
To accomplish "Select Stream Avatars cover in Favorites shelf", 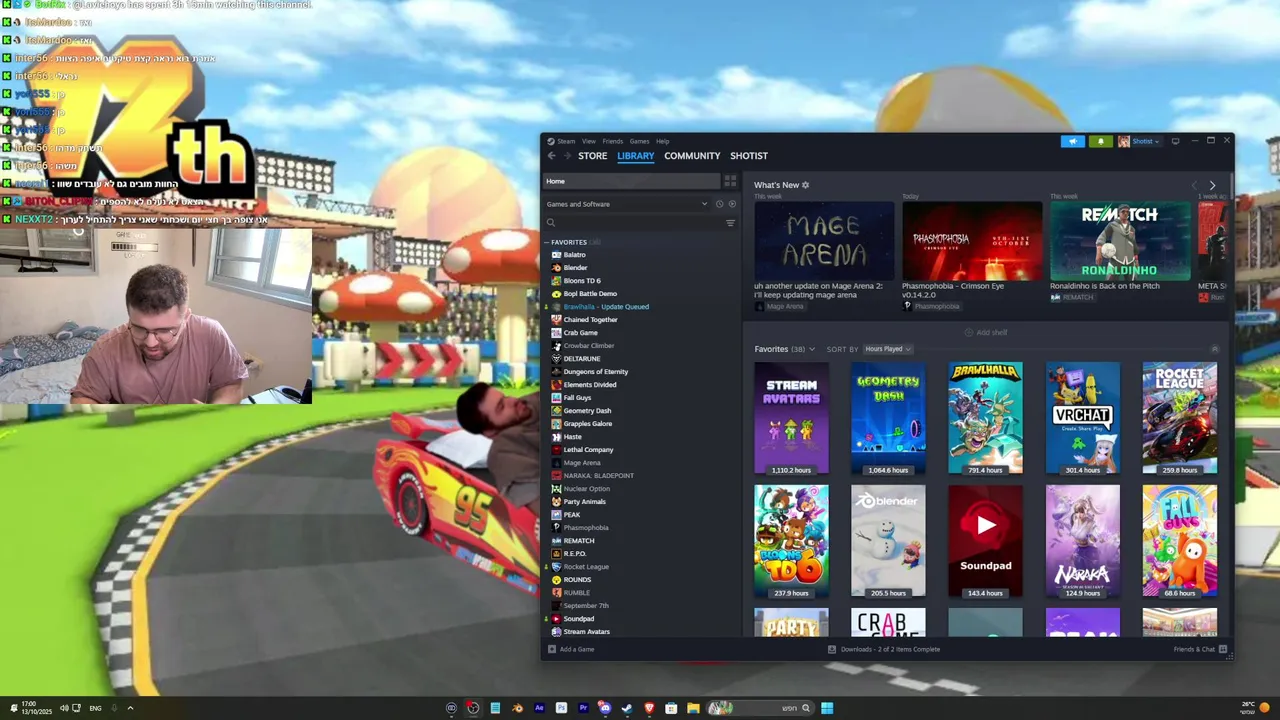I will pyautogui.click(x=791, y=418).
